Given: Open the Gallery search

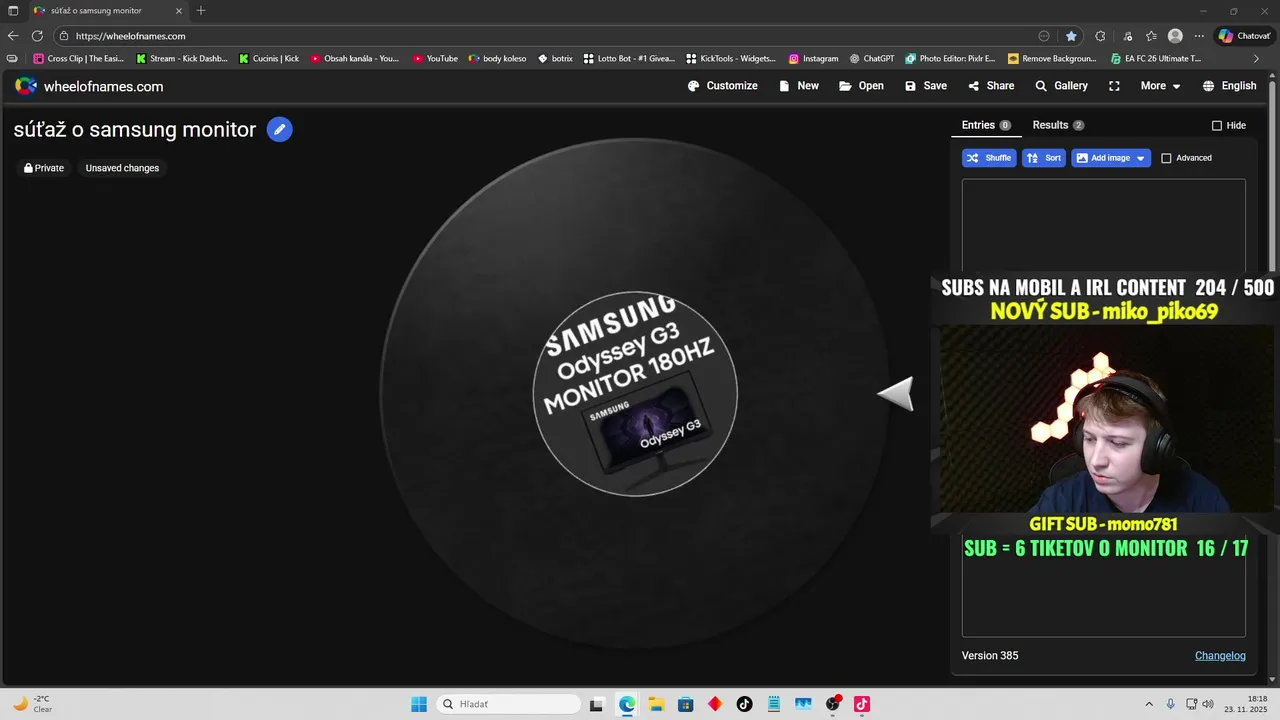Looking at the screenshot, I should coord(1062,86).
